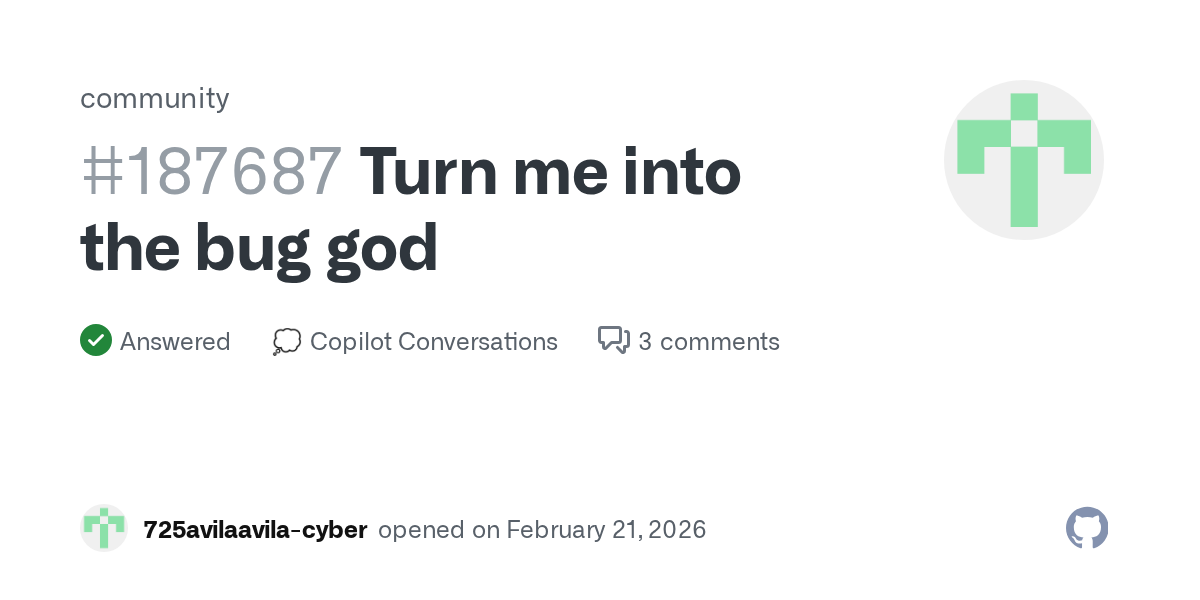Click the Answered status text
The image size is (1200, 600).
click(175, 342)
